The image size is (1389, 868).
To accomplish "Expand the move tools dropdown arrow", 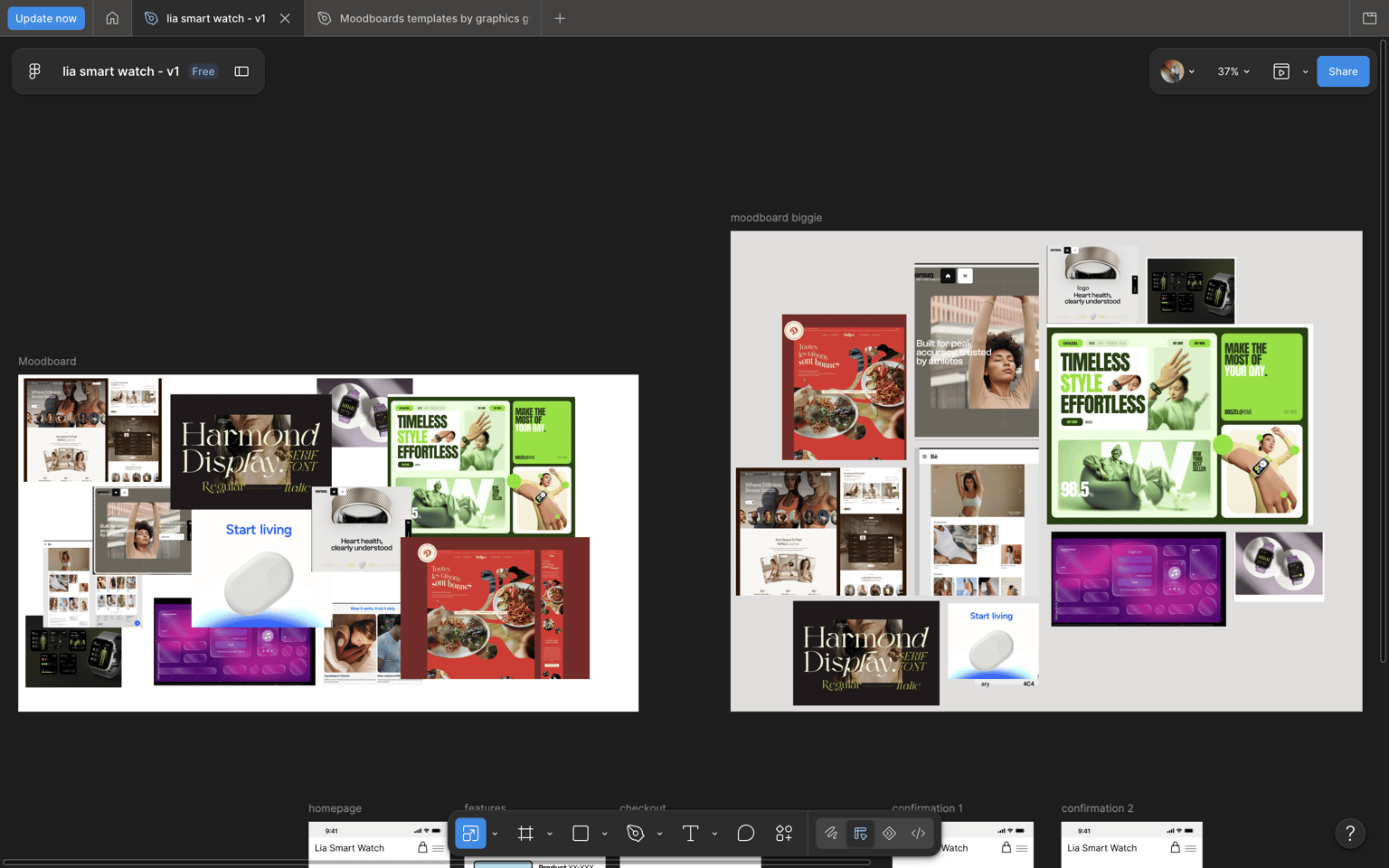I will point(495,834).
